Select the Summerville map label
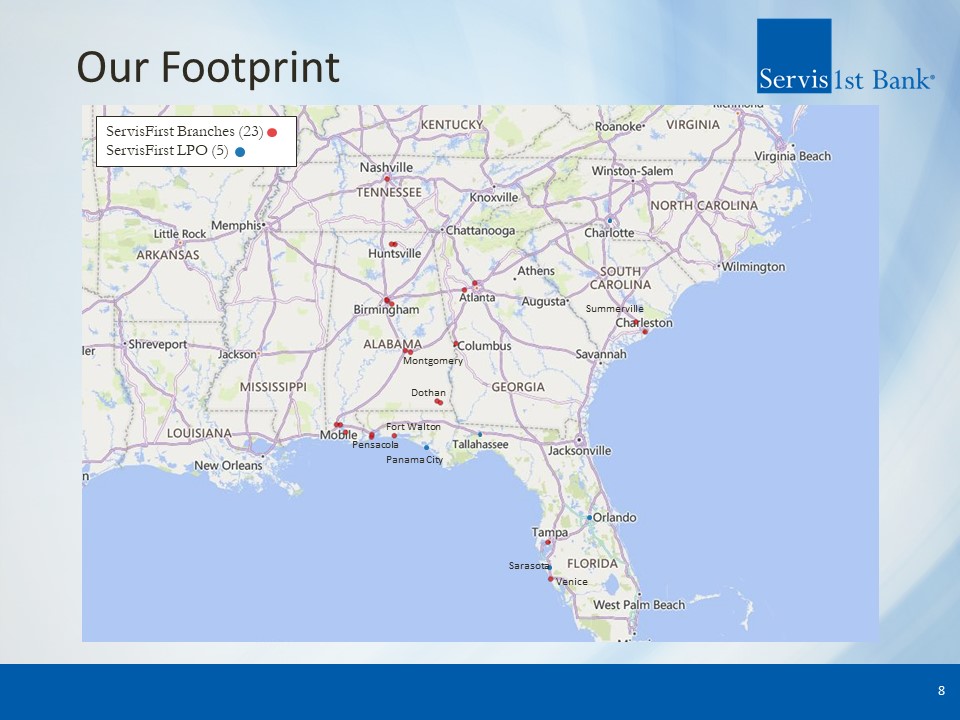 614,309
